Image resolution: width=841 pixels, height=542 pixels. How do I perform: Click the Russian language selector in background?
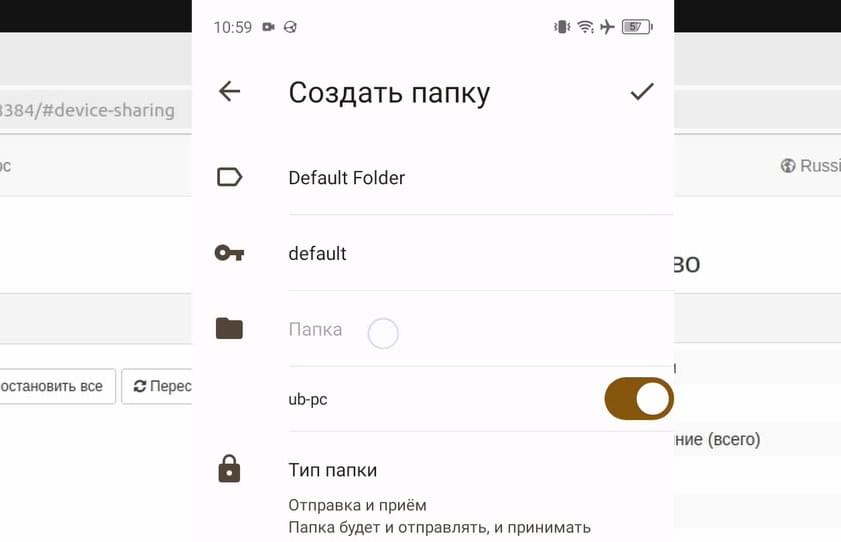(x=810, y=166)
